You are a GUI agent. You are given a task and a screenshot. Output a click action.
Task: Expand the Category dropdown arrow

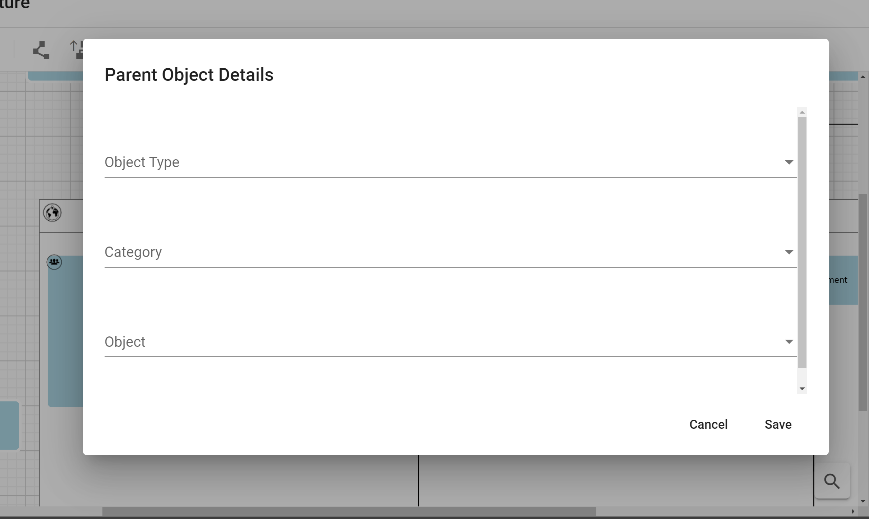(789, 252)
